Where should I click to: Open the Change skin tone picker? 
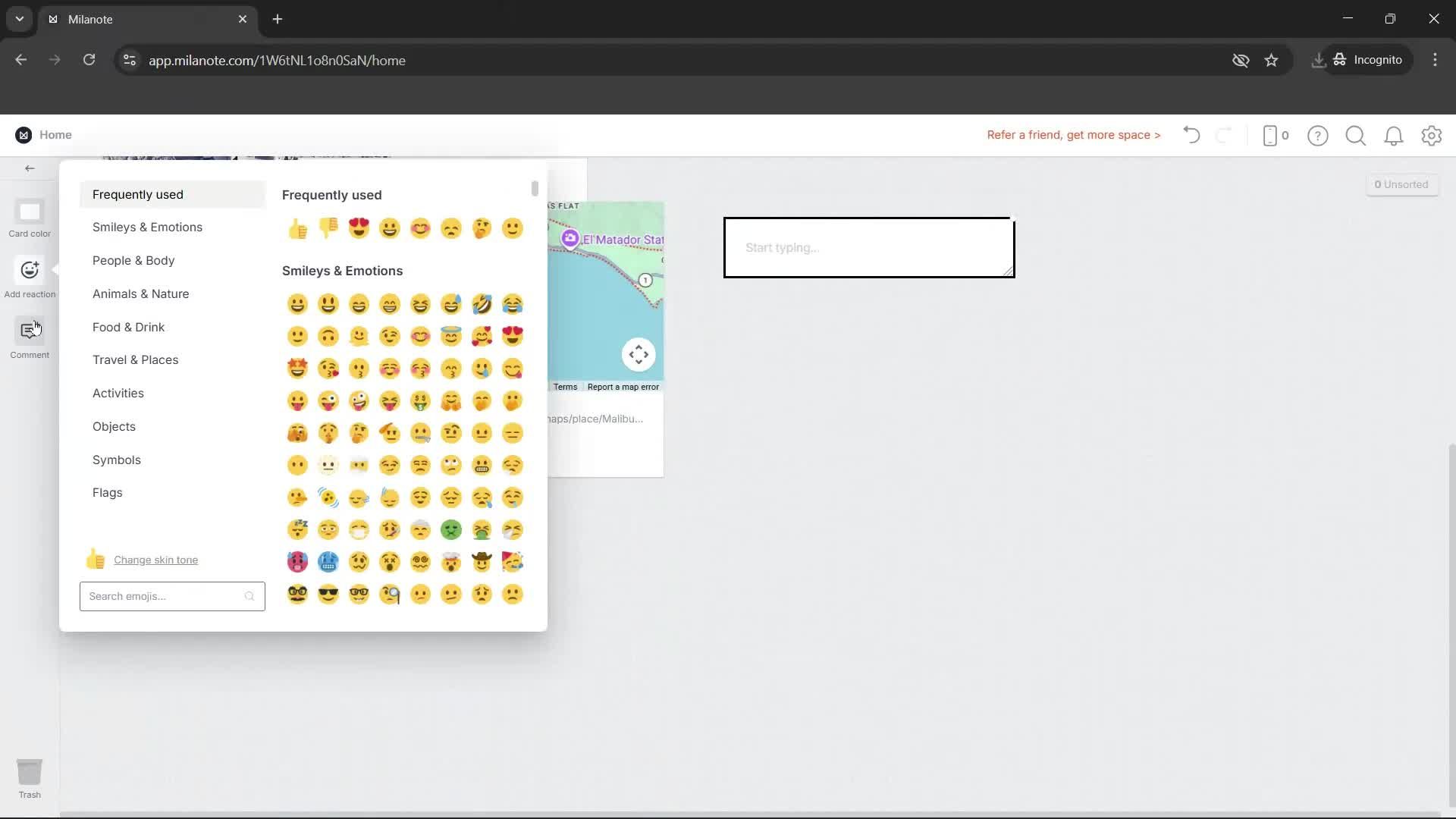pos(155,560)
